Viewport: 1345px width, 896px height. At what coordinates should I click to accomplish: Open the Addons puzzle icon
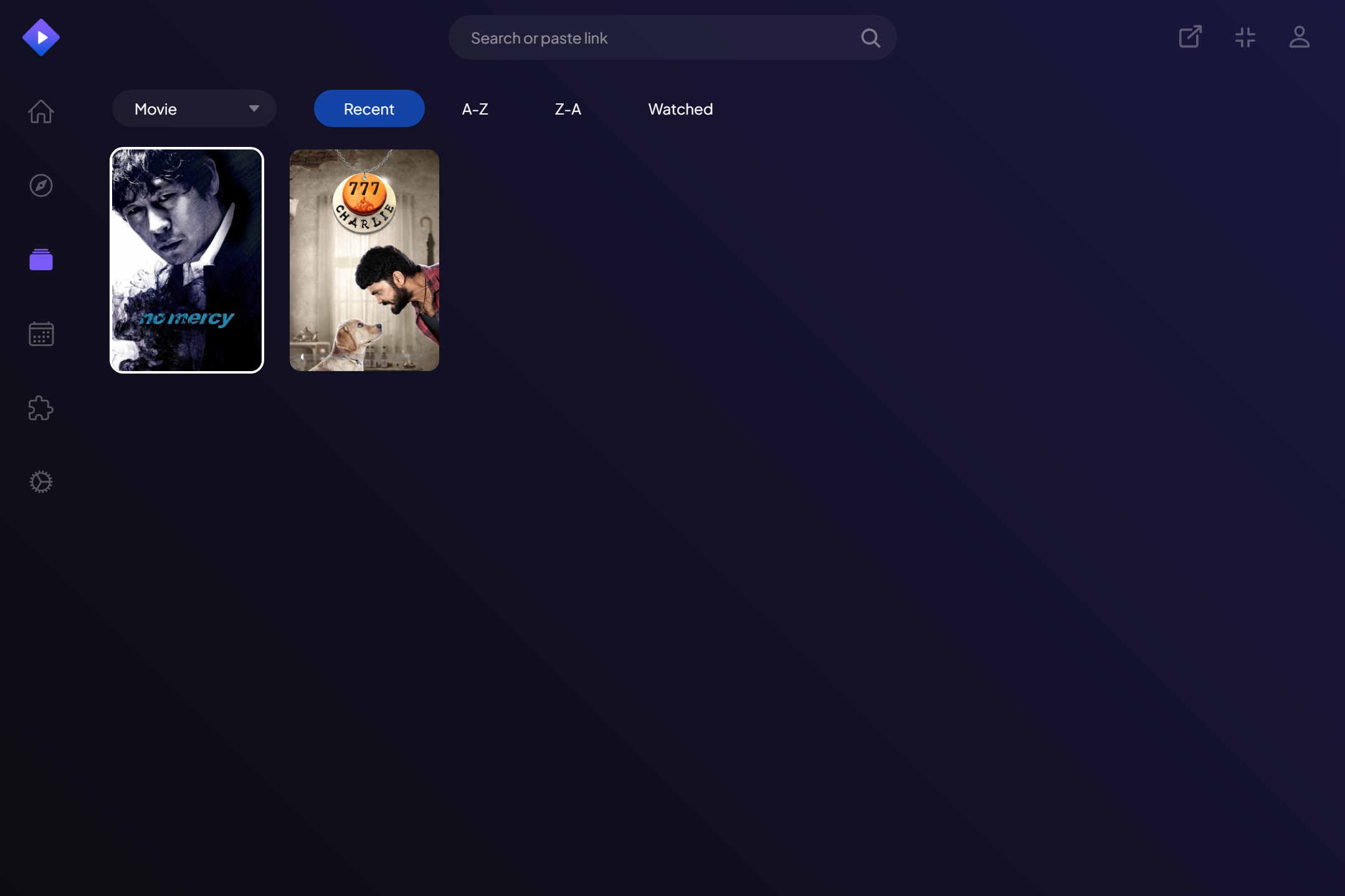click(x=41, y=408)
